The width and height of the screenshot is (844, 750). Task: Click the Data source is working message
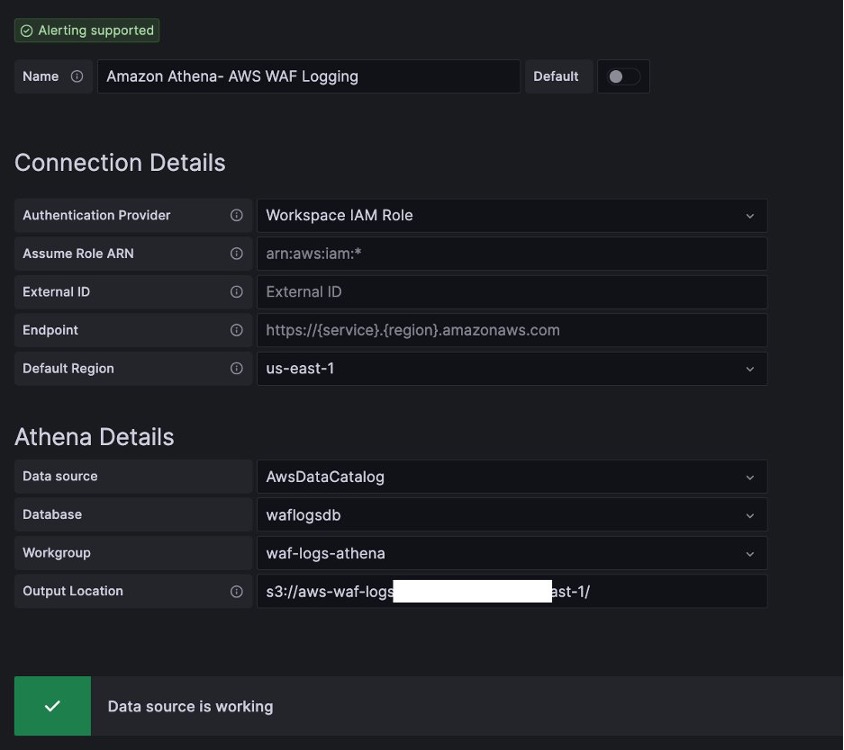(191, 706)
